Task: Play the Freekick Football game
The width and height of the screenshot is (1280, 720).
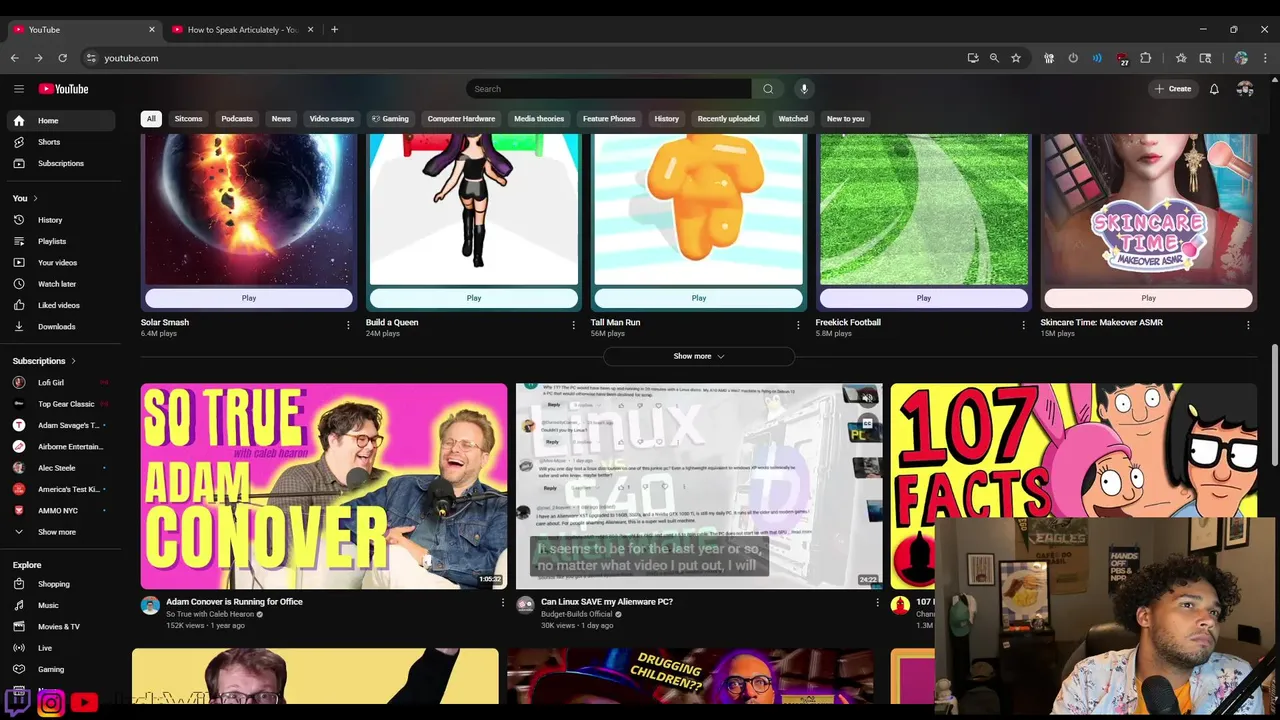Action: (924, 298)
